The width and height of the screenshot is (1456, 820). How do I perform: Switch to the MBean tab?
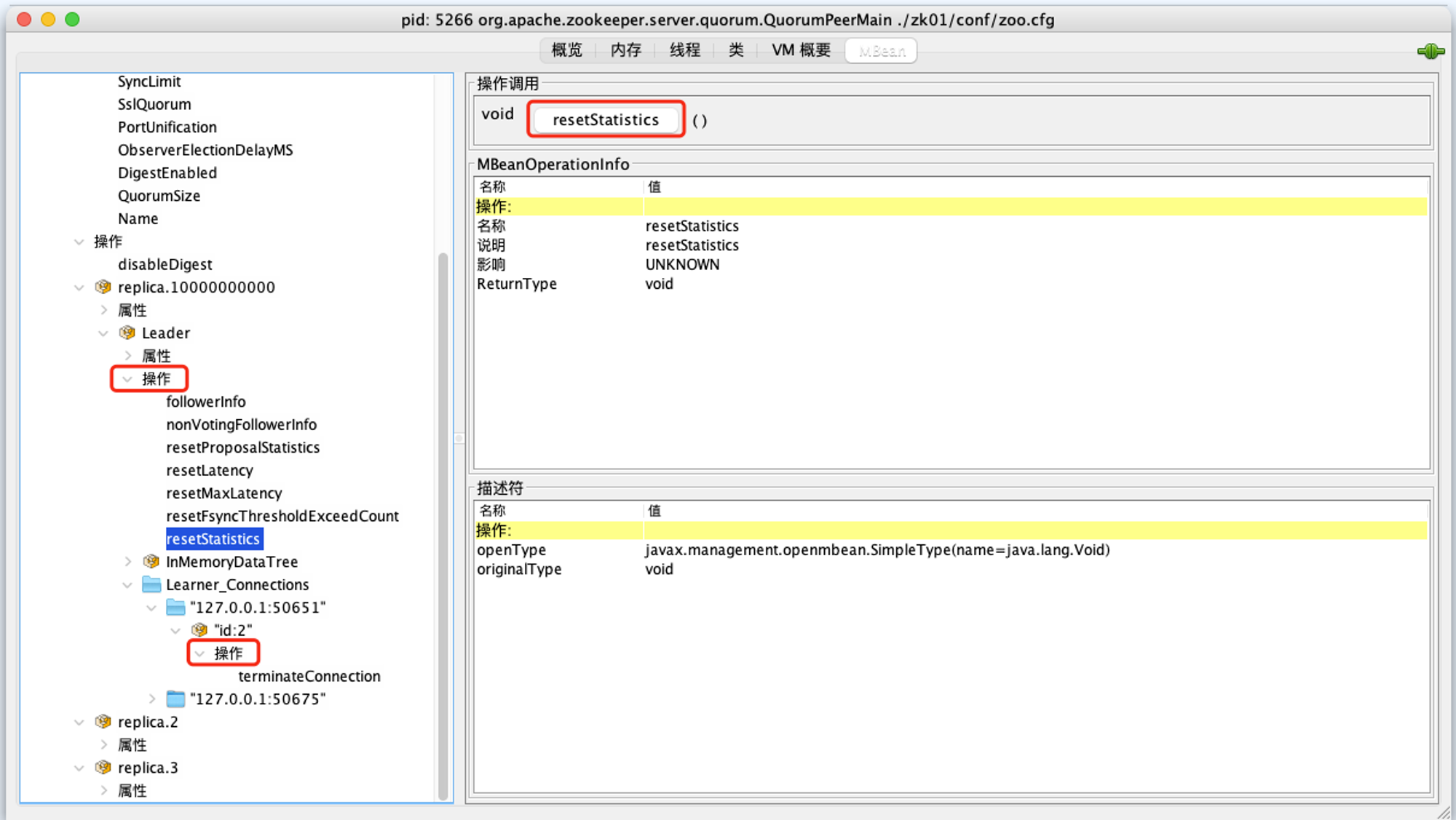pos(882,51)
